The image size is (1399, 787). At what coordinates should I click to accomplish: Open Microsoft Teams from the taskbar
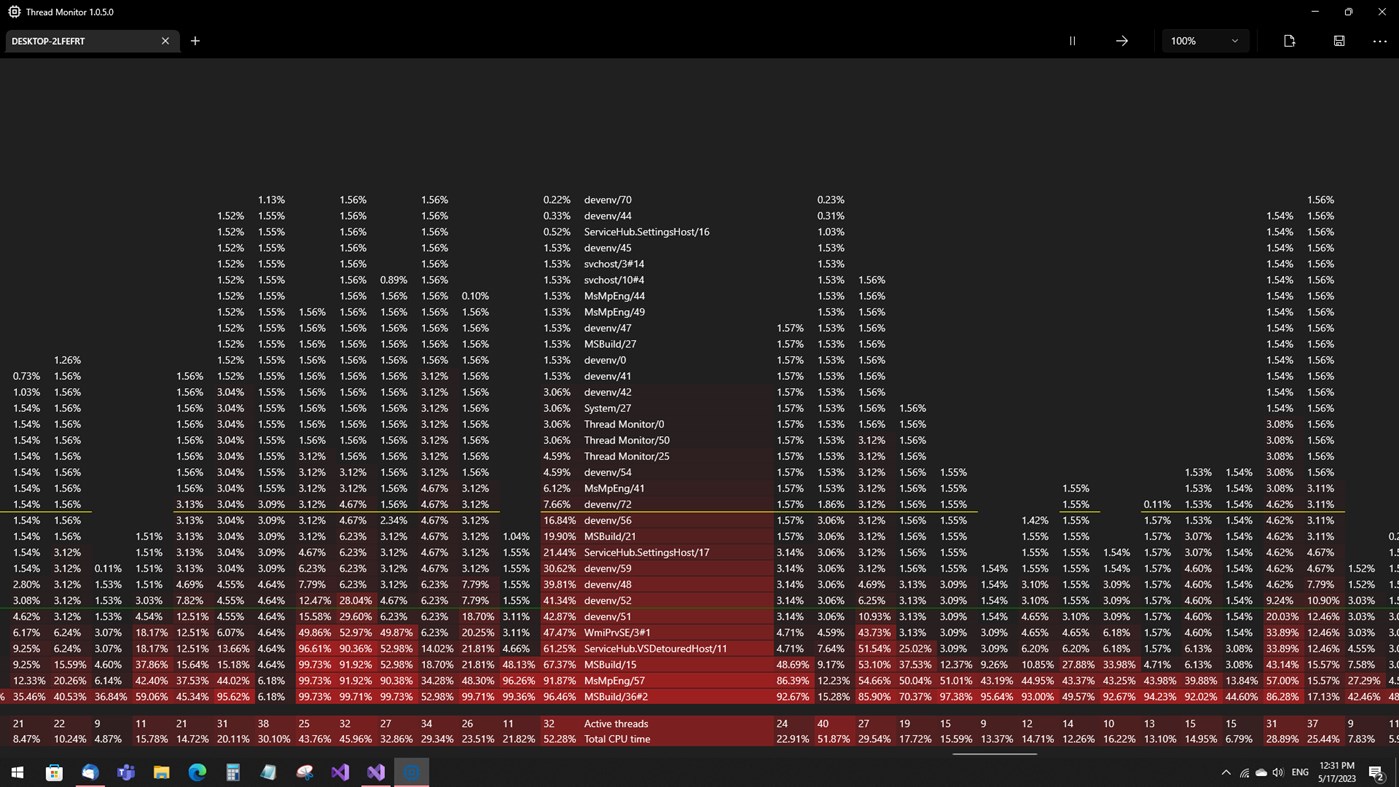tap(125, 771)
